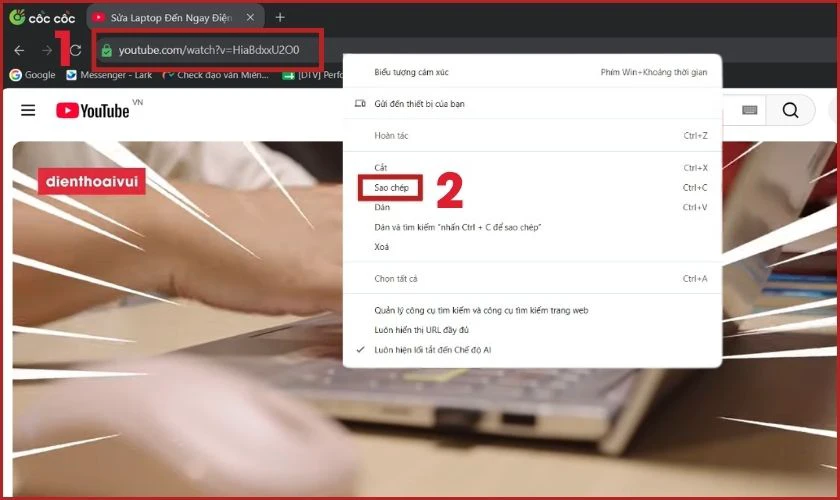Screen dimensions: 840x500
Task: Select Sao chép in context menu
Action: coord(532,188)
